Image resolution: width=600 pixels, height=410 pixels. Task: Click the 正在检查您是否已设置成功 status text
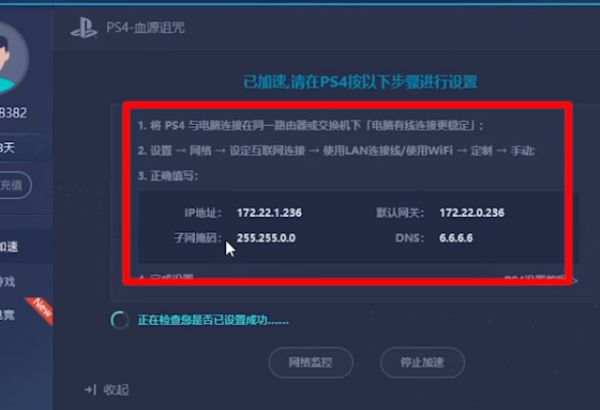tap(213, 320)
